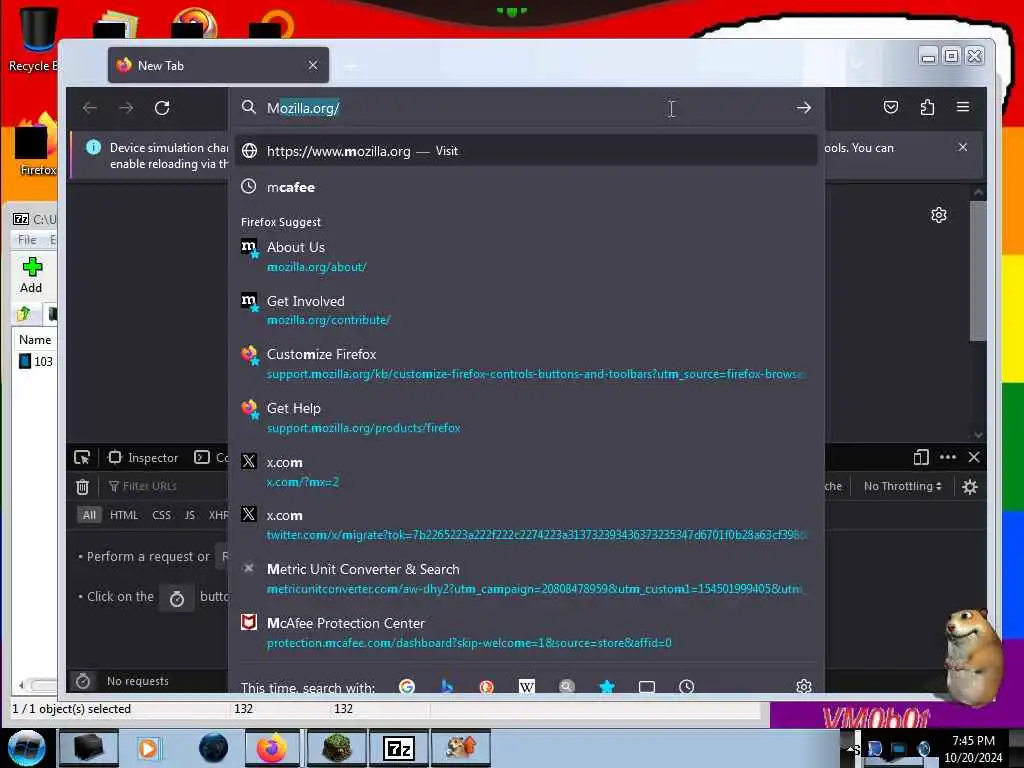
Task: Reload the page with the refresh icon
Action: point(162,108)
